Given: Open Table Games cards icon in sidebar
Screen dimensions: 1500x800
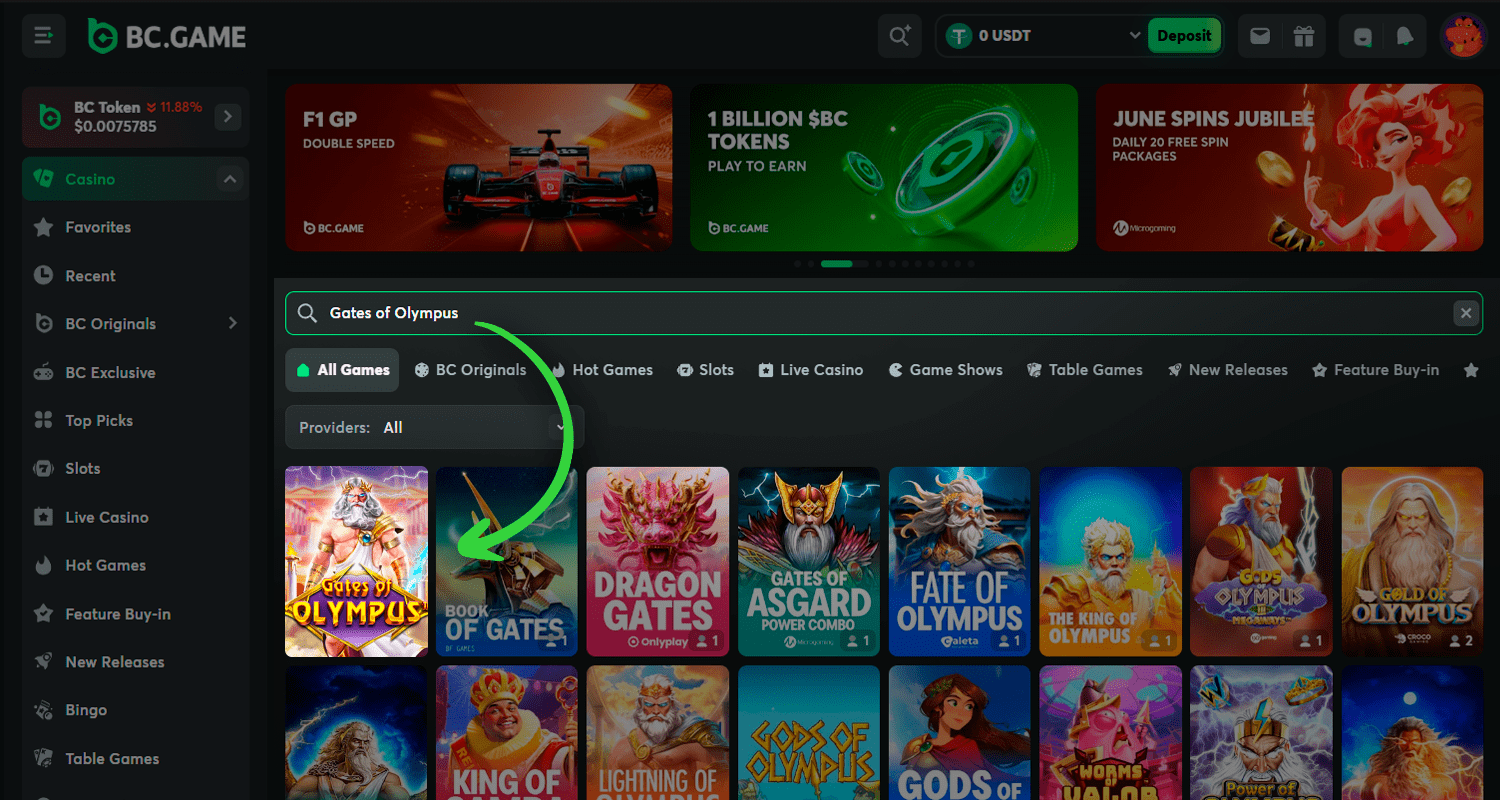Looking at the screenshot, I should point(43,759).
